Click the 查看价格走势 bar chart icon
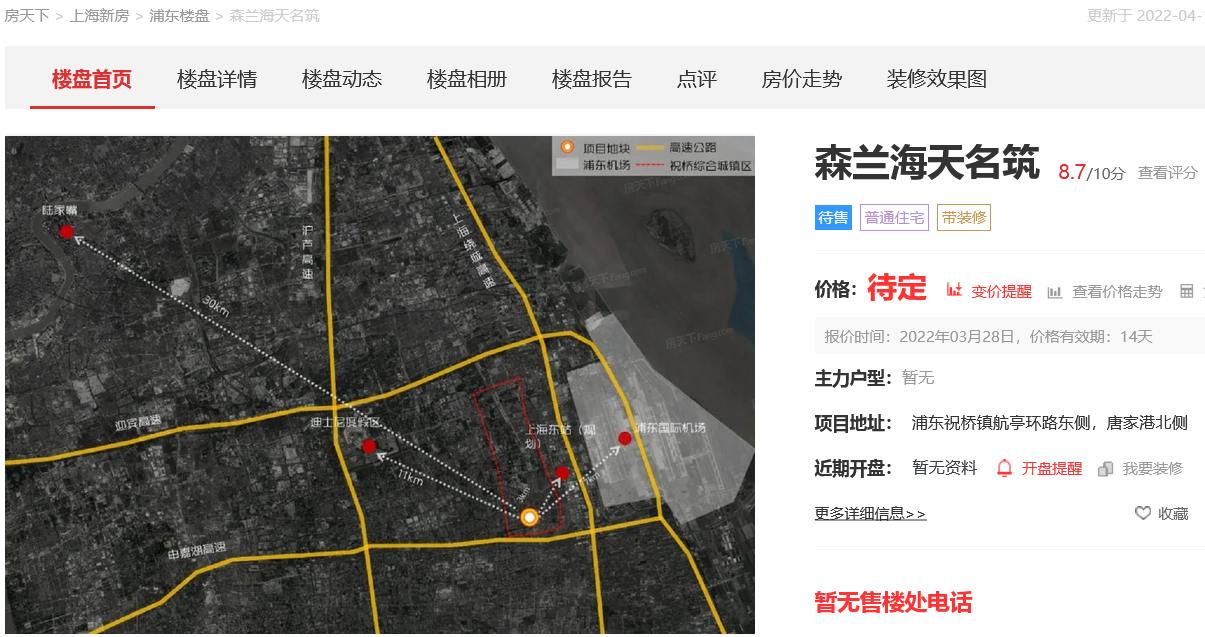Image resolution: width=1205 pixels, height=637 pixels. [1055, 292]
